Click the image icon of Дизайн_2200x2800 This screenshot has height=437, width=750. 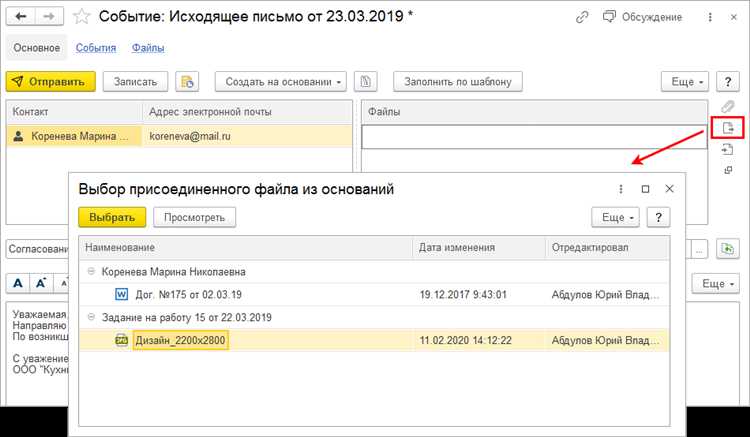point(121,340)
